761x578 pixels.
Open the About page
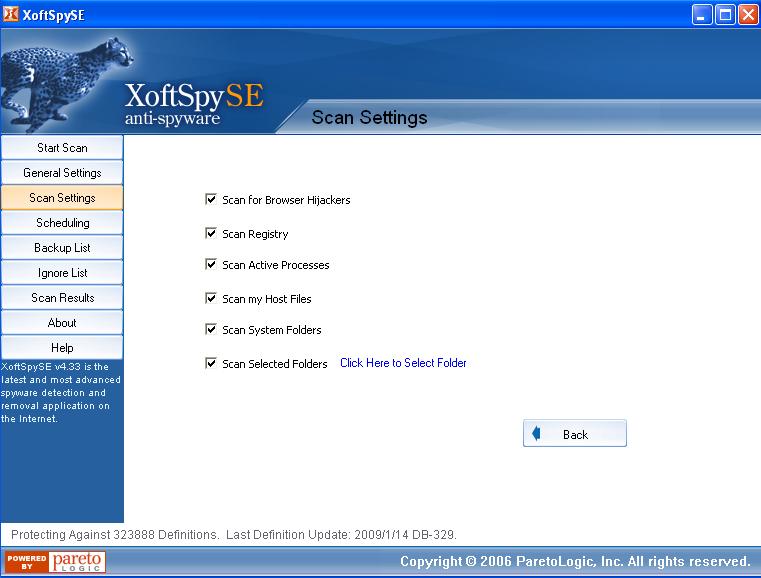click(x=62, y=323)
